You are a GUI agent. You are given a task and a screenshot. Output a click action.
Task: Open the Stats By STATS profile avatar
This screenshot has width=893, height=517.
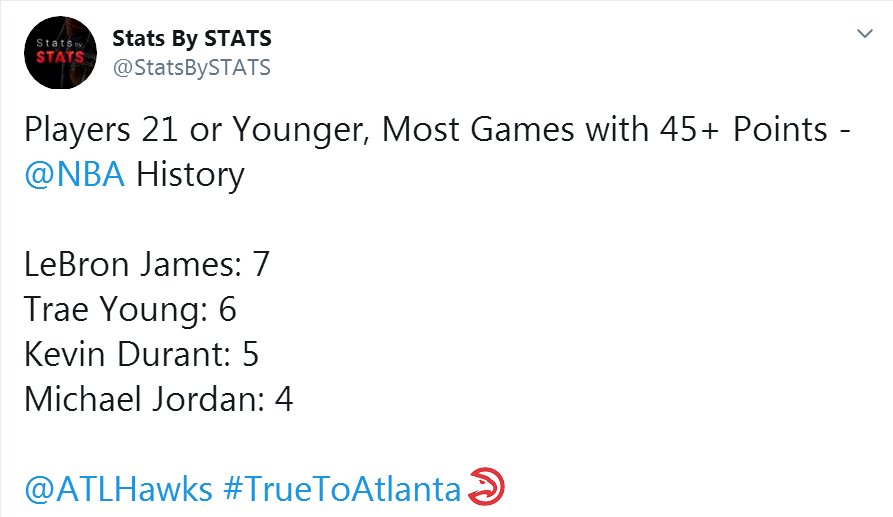point(60,52)
